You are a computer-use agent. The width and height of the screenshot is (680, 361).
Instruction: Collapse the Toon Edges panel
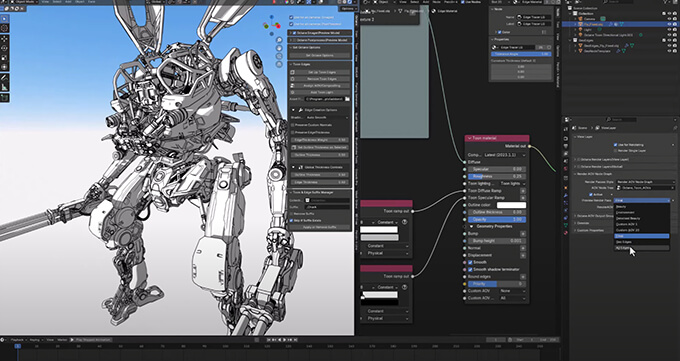coord(291,64)
